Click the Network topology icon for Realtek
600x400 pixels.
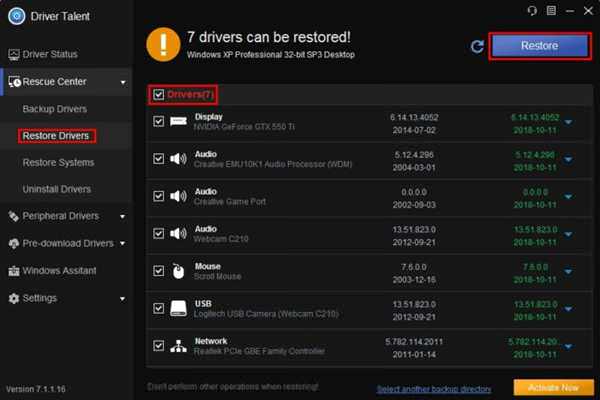click(178, 346)
